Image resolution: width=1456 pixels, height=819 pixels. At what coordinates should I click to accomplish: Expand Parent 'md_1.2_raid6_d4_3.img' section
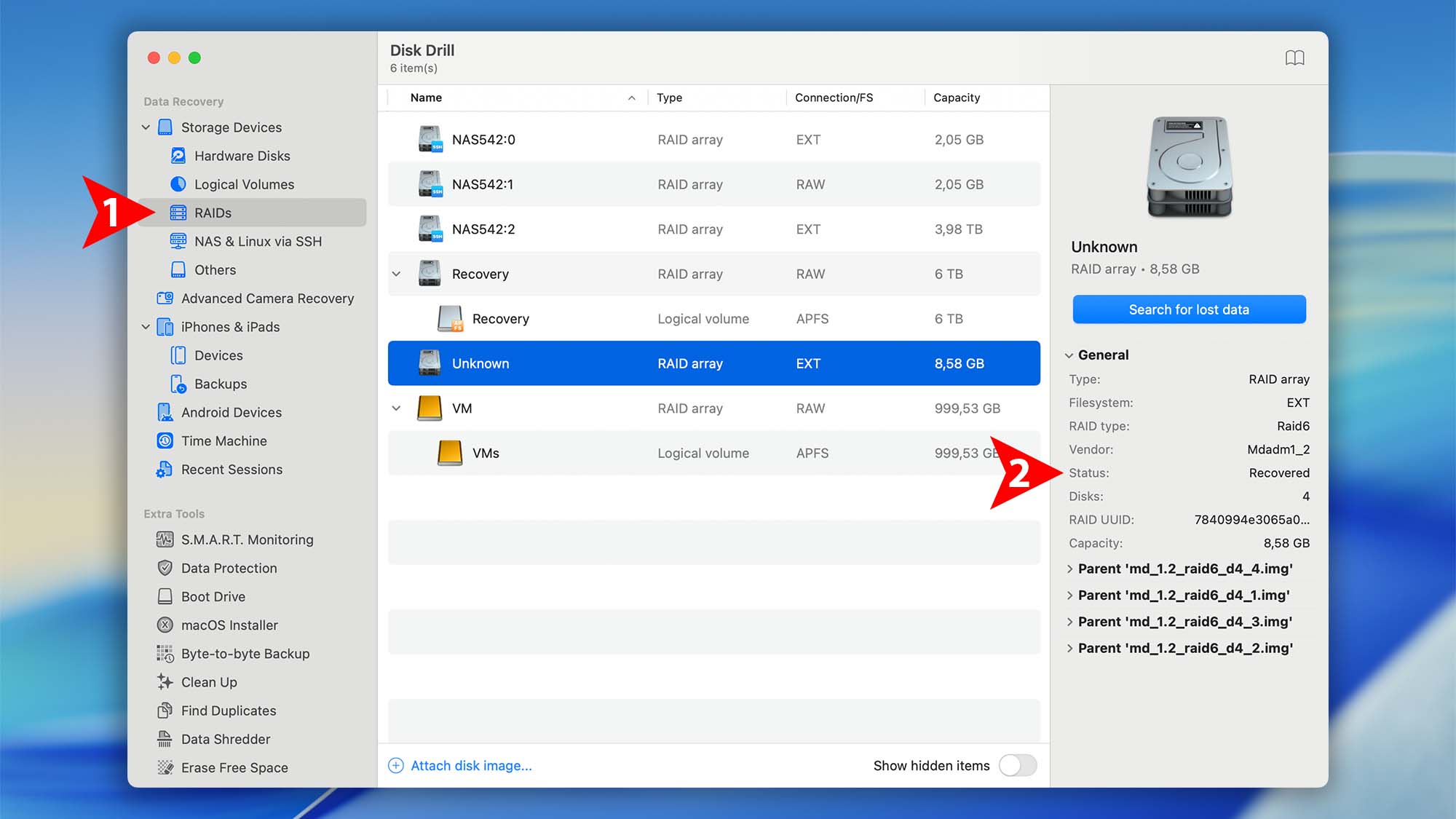point(1069,622)
